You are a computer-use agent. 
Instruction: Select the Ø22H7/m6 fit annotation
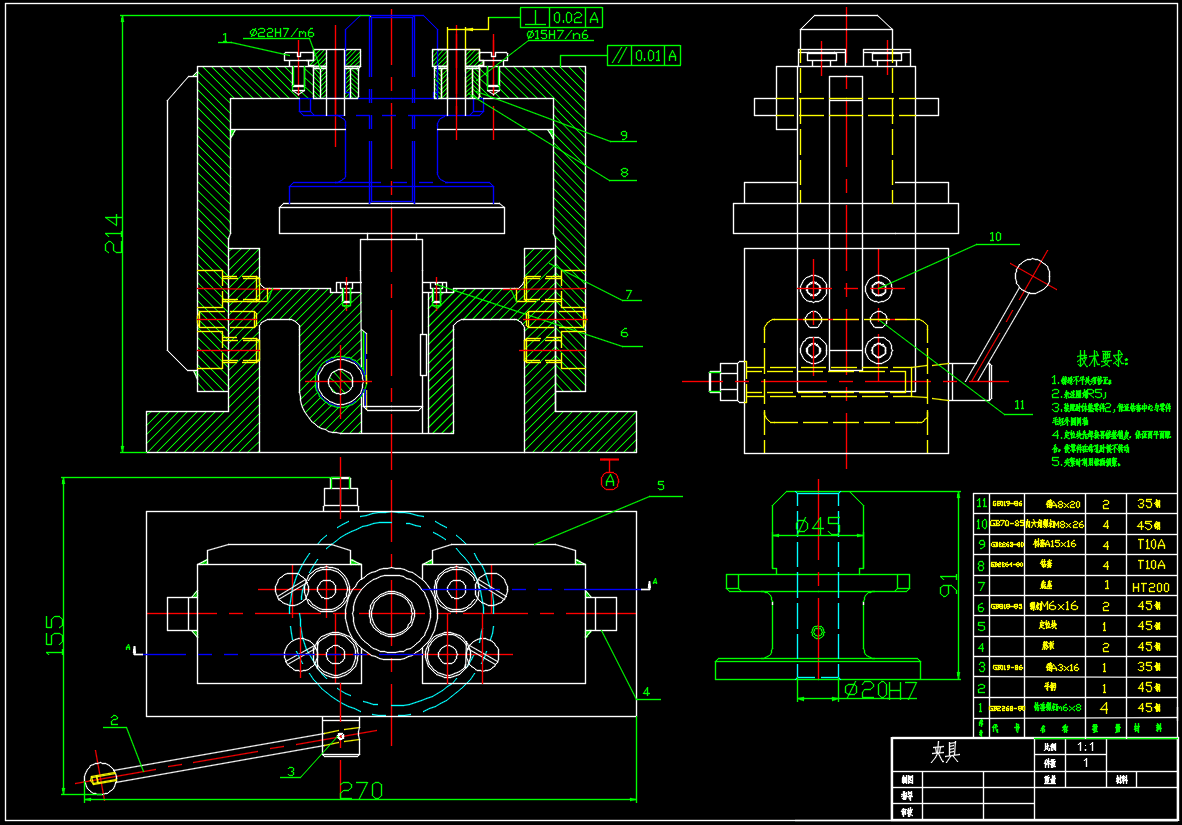pyautogui.click(x=280, y=33)
